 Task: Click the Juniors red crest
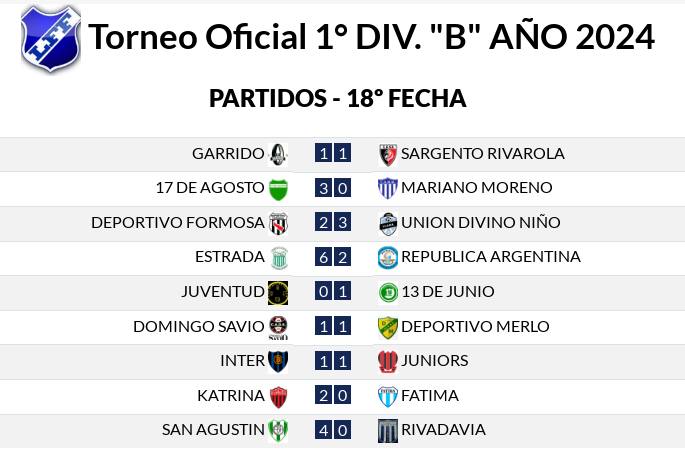[x=387, y=362]
